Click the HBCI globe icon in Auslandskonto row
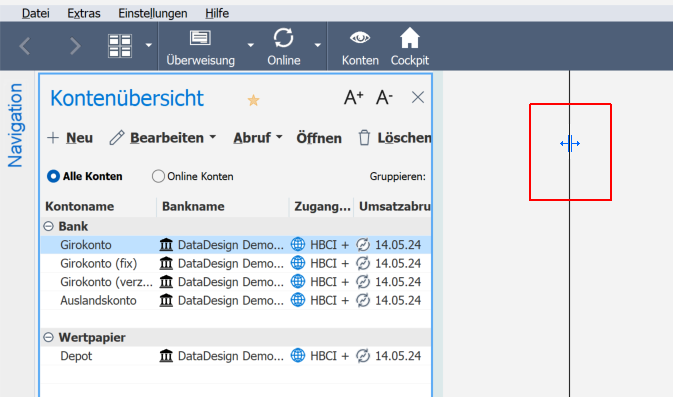Viewport: 673px width, 397px height. 298,300
